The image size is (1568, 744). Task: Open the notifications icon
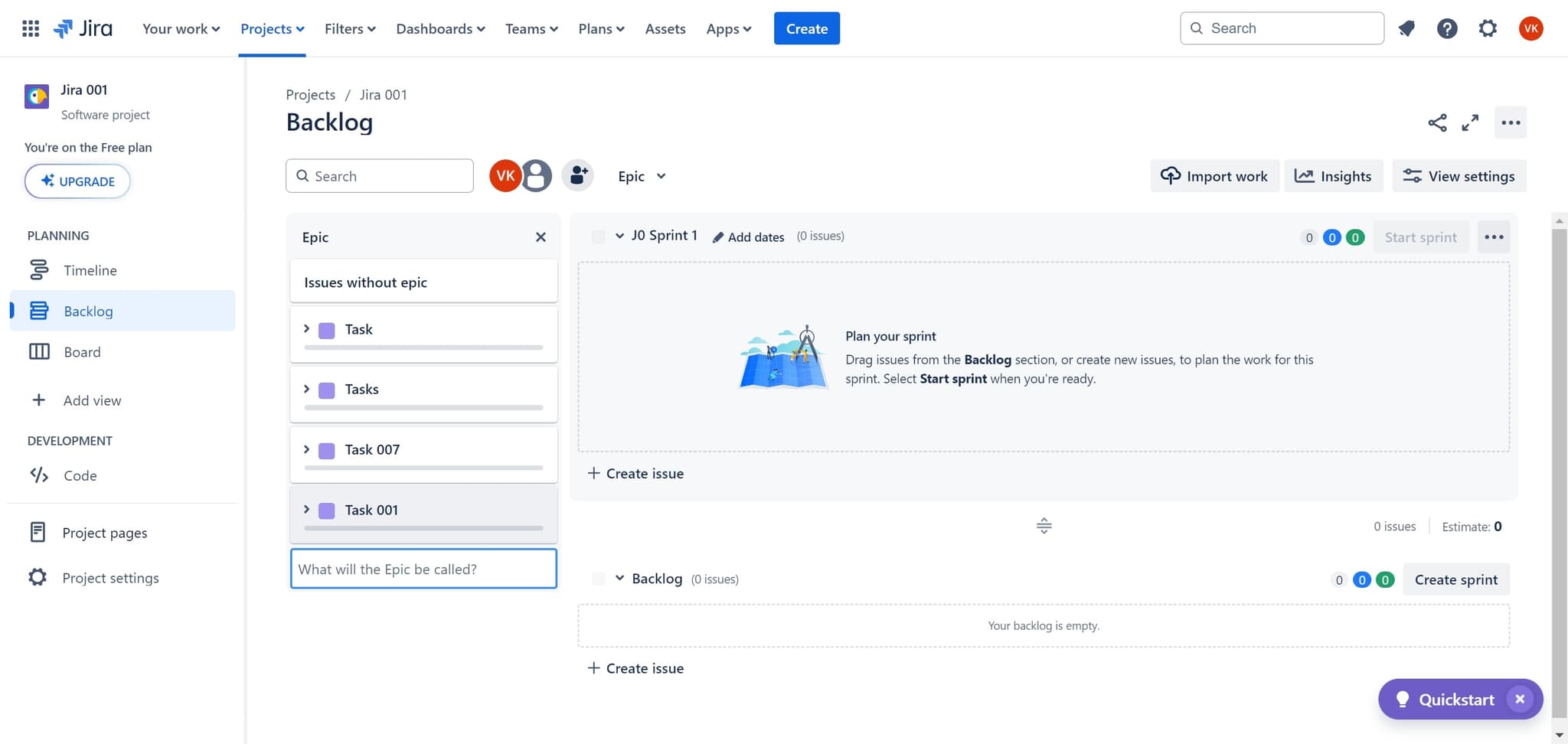[1406, 29]
